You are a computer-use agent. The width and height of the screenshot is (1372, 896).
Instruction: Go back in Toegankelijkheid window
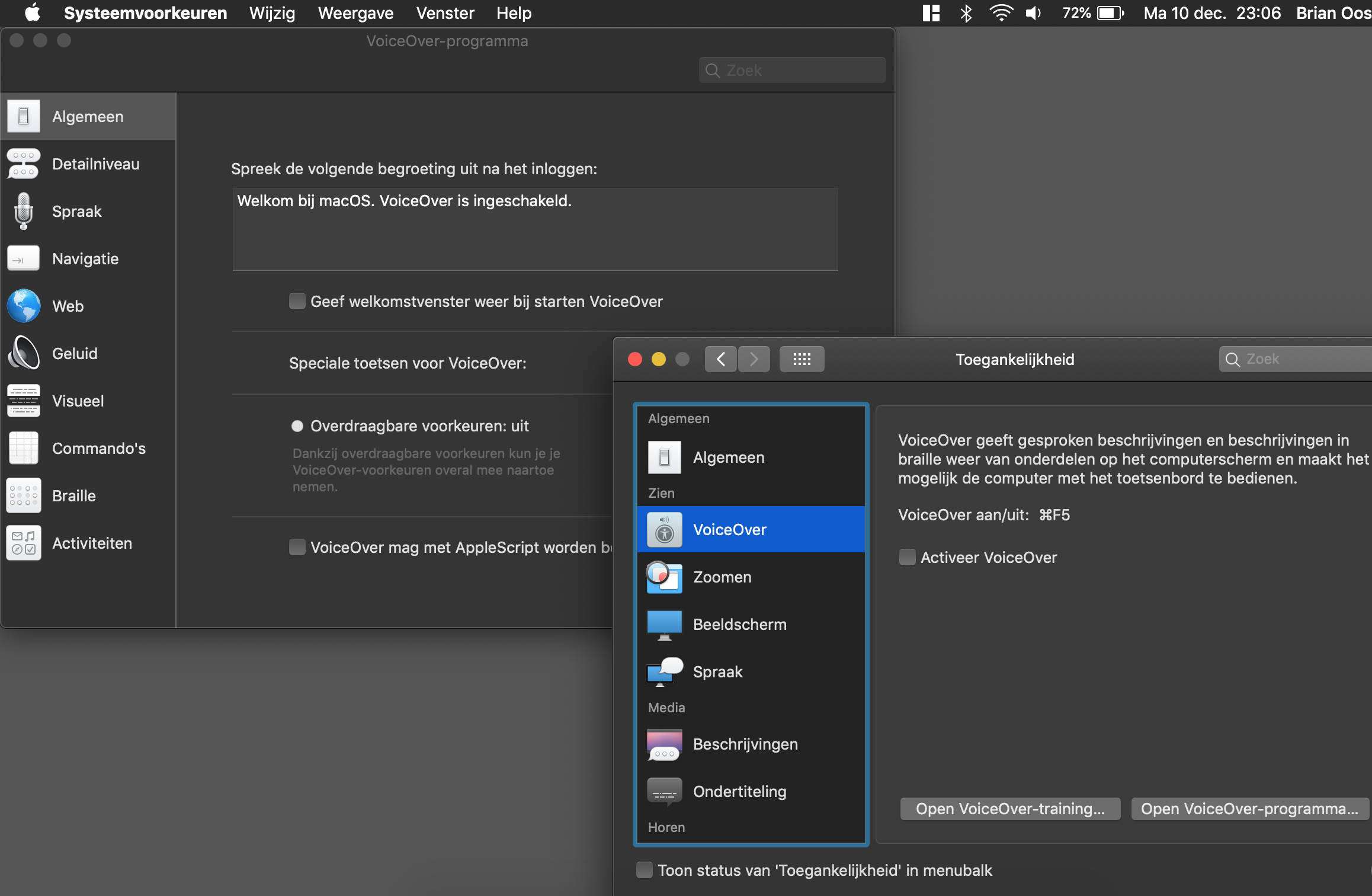click(721, 359)
